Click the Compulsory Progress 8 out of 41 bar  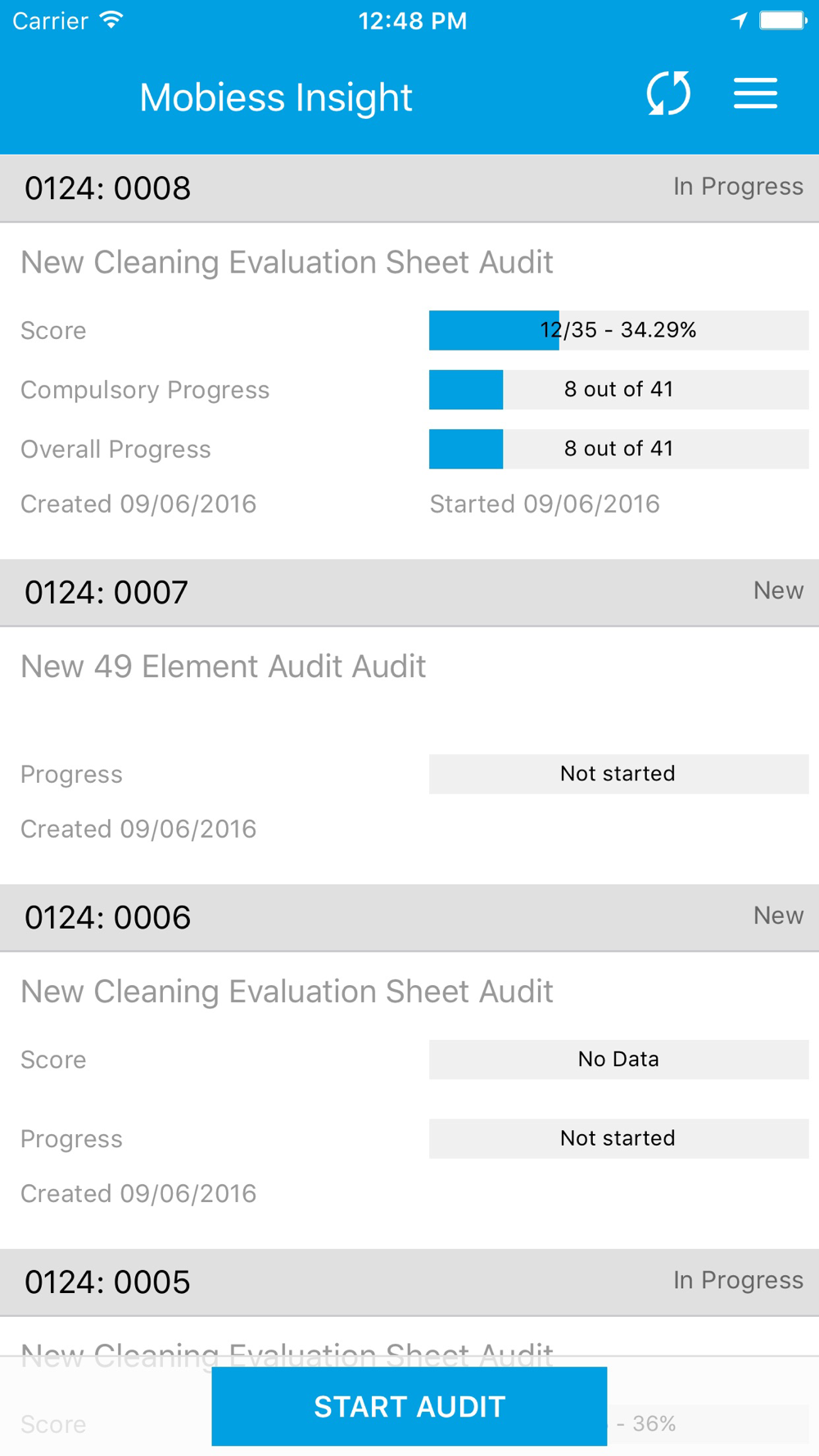(x=618, y=390)
